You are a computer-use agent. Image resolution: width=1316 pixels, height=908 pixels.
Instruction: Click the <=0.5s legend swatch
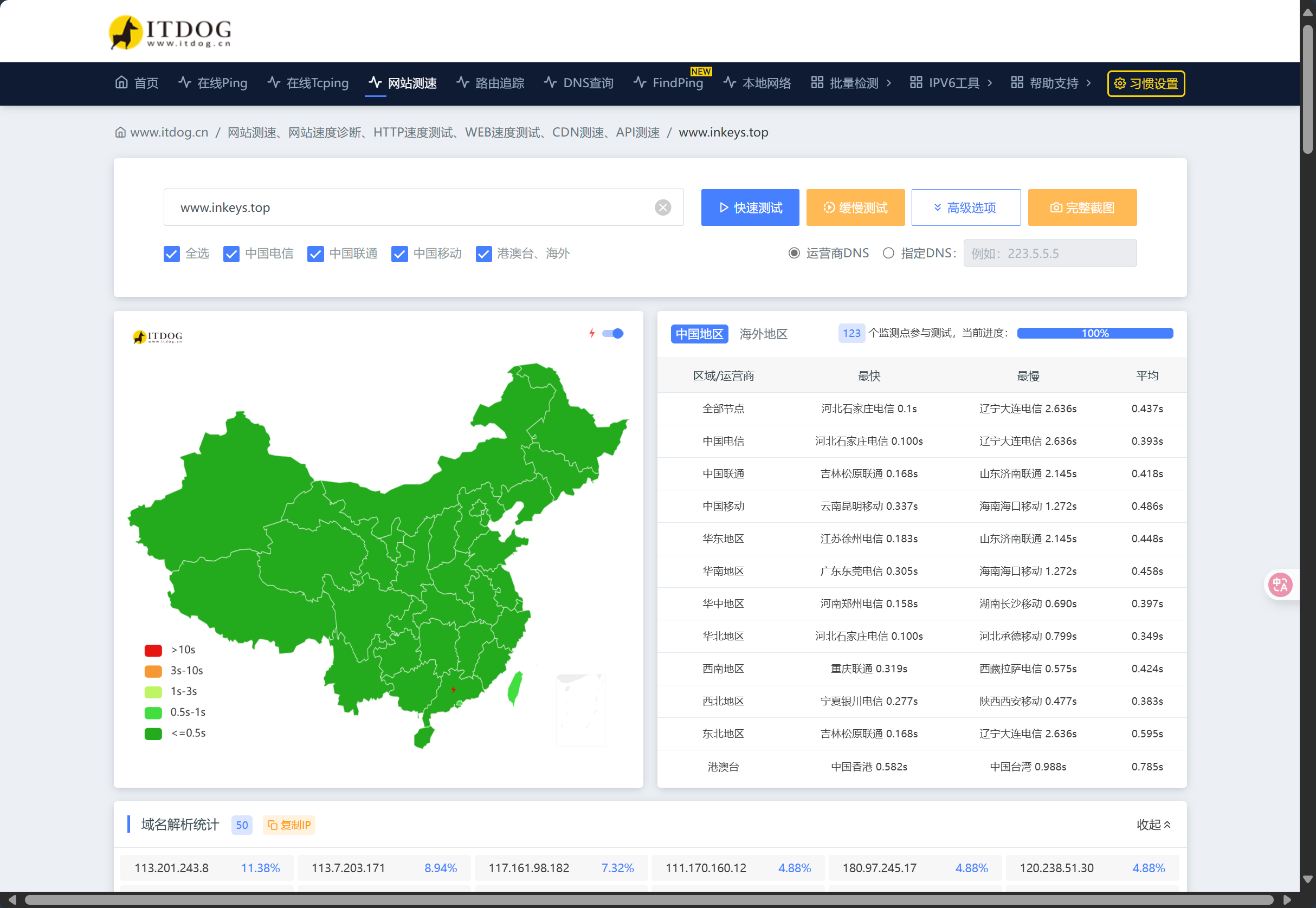click(x=153, y=734)
